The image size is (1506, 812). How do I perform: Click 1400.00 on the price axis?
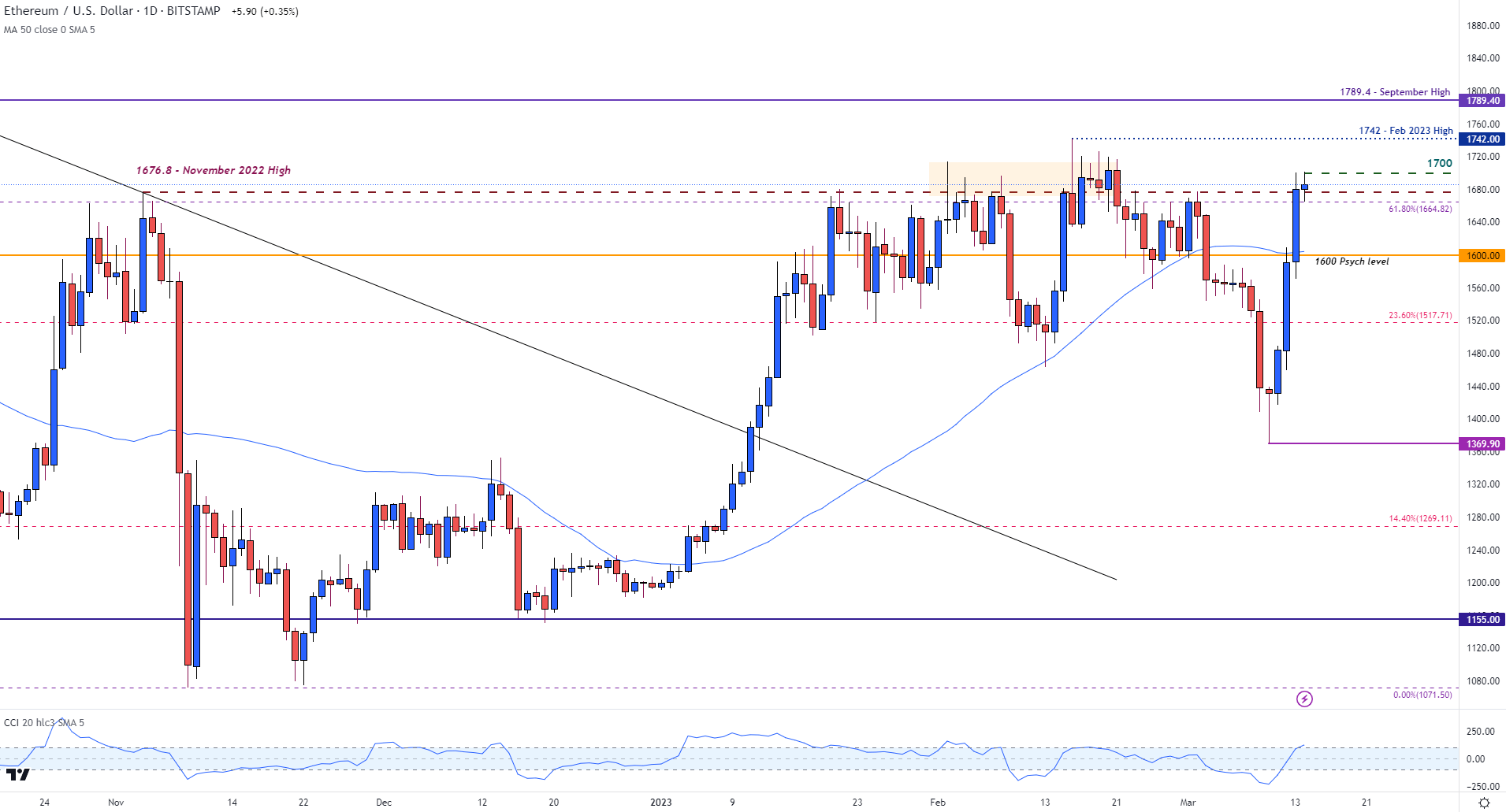[x=1482, y=419]
